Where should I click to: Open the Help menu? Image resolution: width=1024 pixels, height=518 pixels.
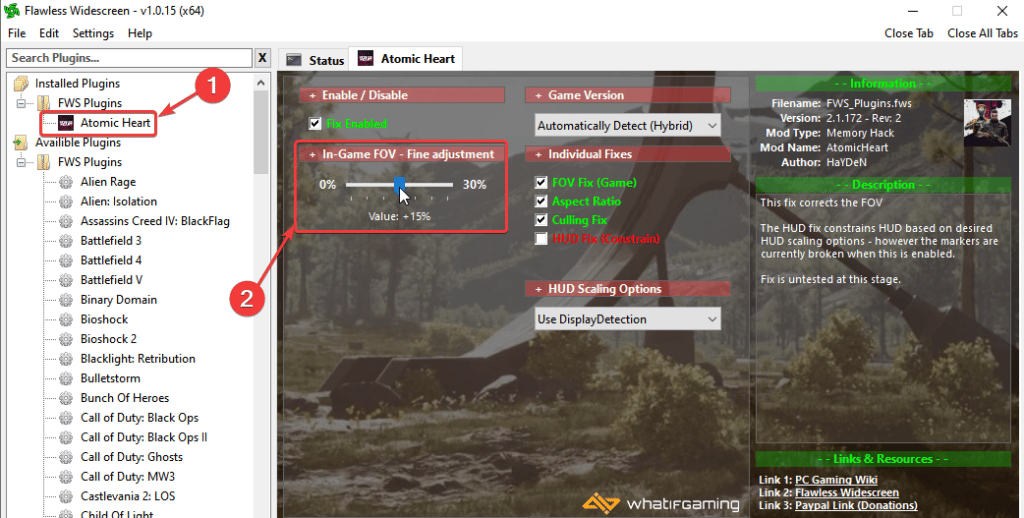coord(140,33)
